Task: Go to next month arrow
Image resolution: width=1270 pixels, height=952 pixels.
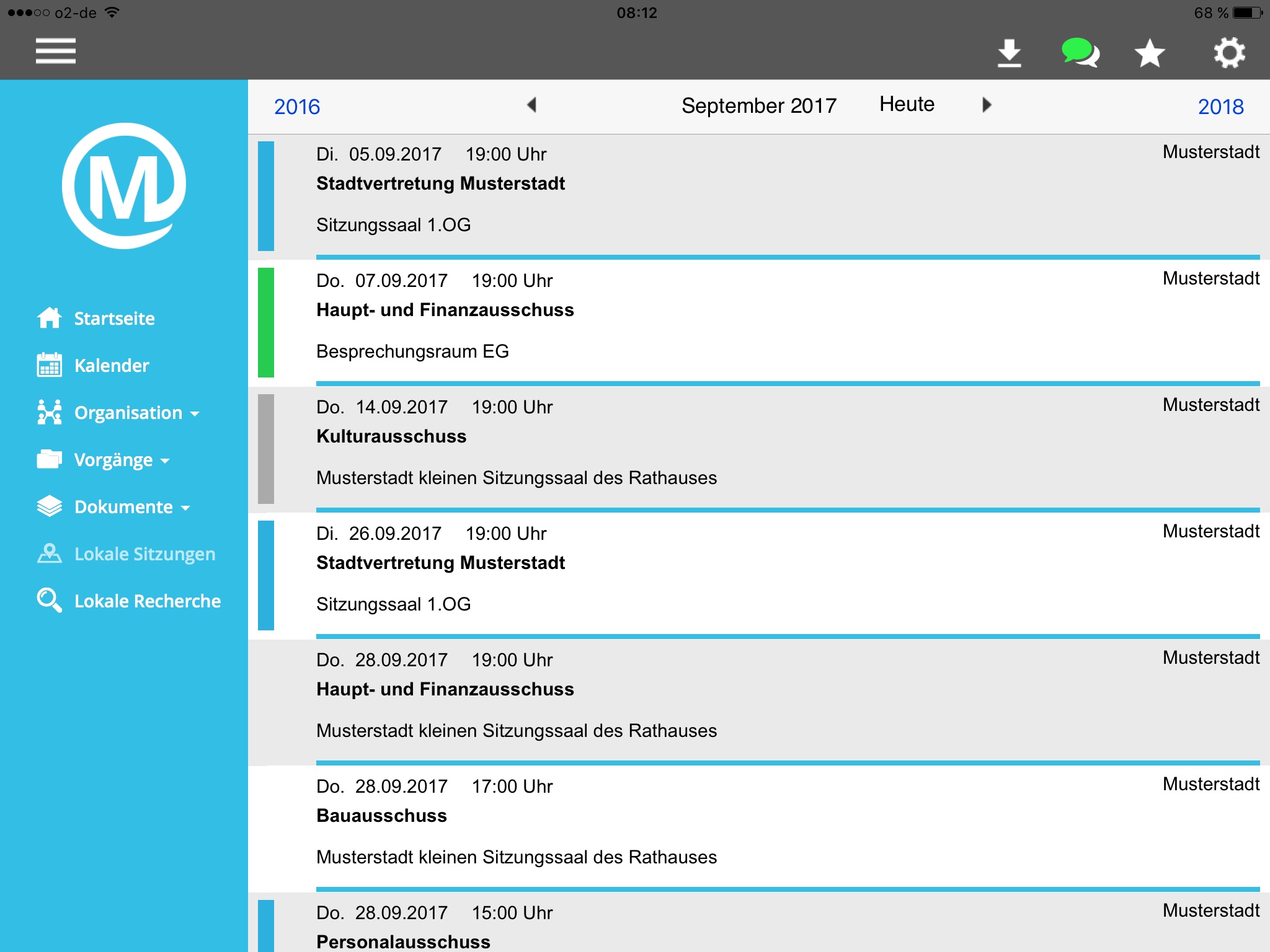Action: (x=987, y=105)
